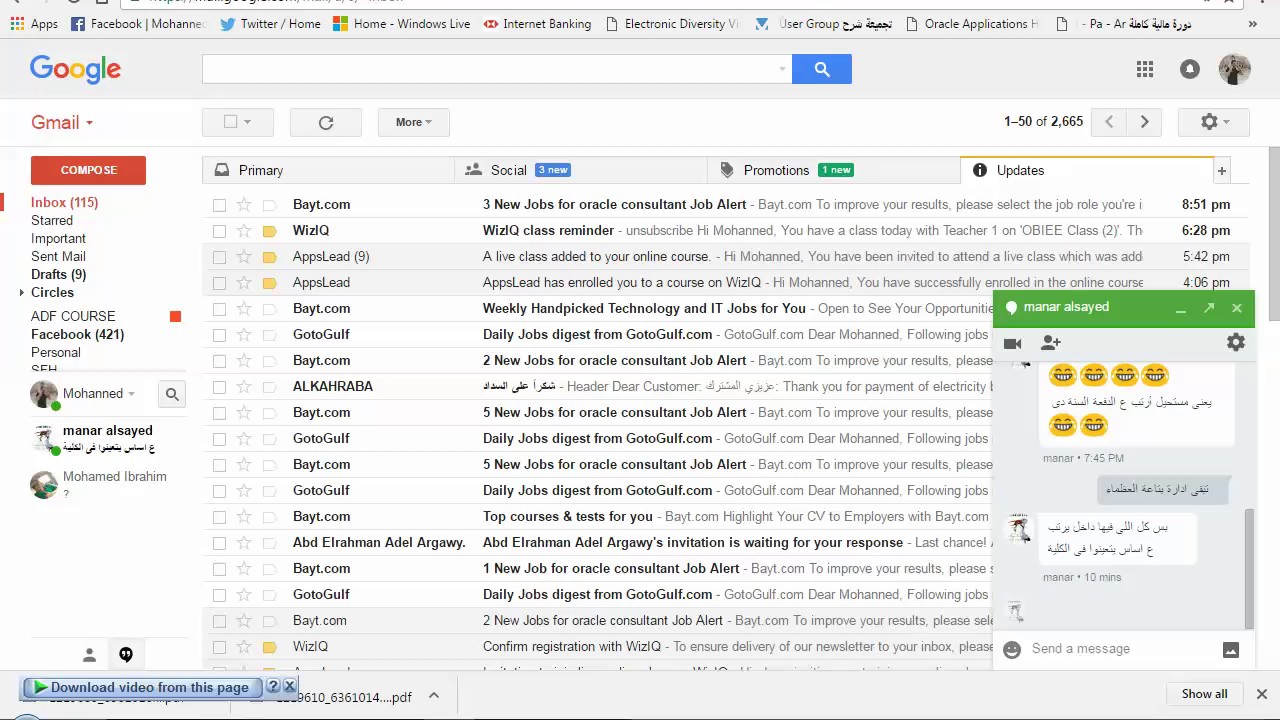Open Google notifications bell

tap(1189, 69)
